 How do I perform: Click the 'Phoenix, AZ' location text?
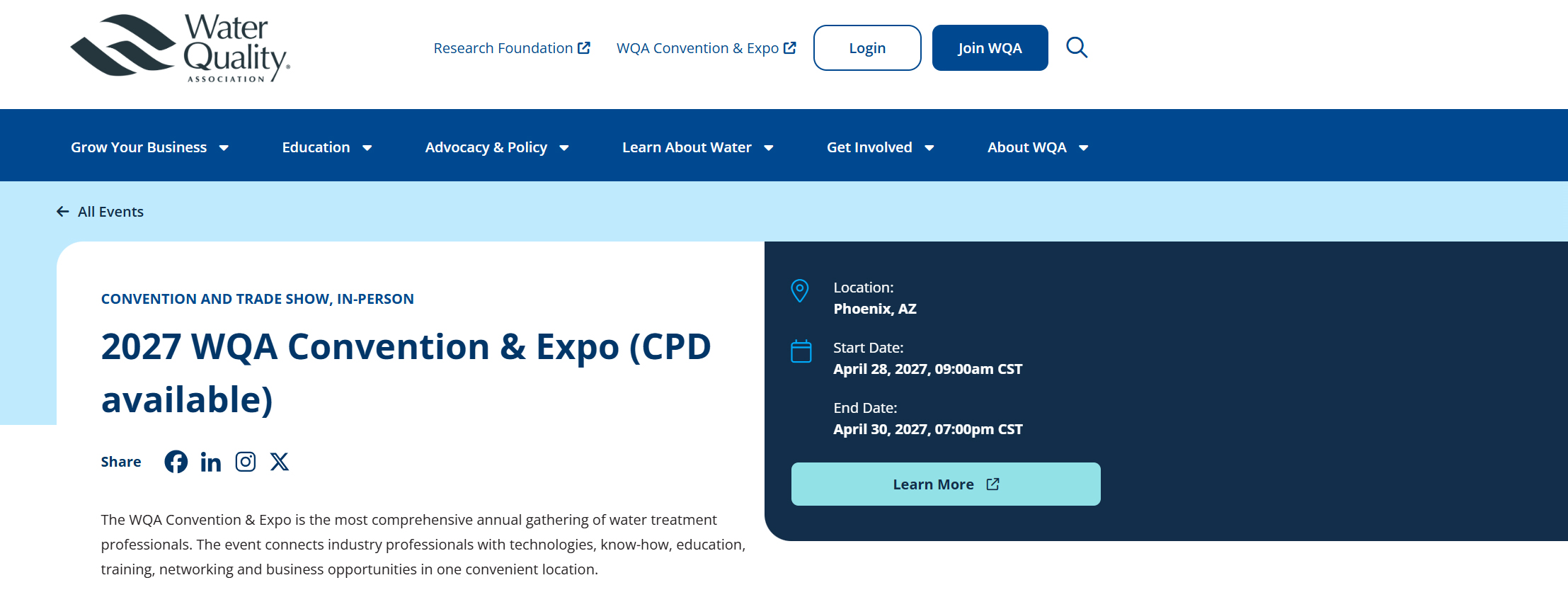[875, 309]
